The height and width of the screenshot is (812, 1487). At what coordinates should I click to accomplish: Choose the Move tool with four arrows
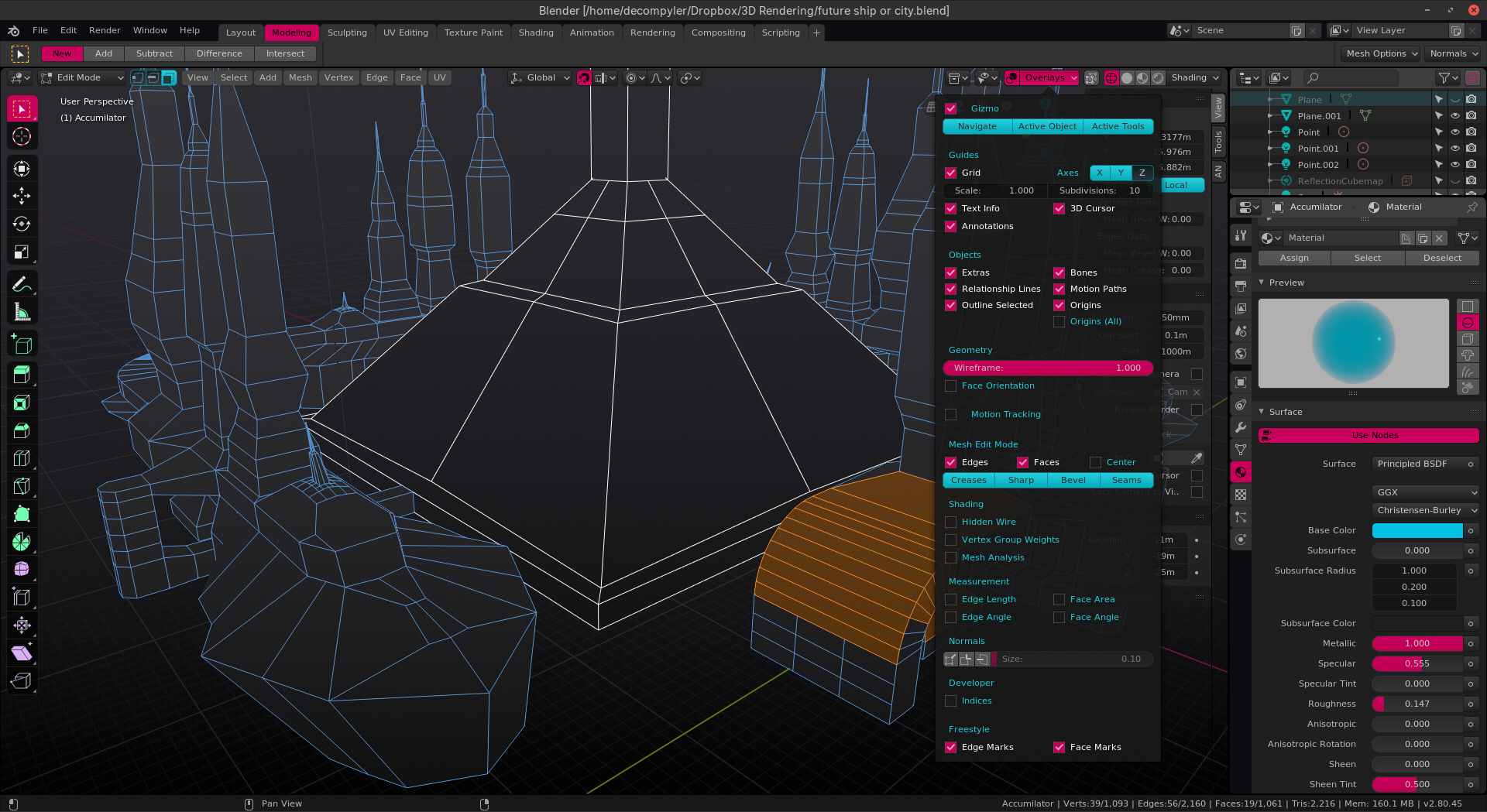22,196
